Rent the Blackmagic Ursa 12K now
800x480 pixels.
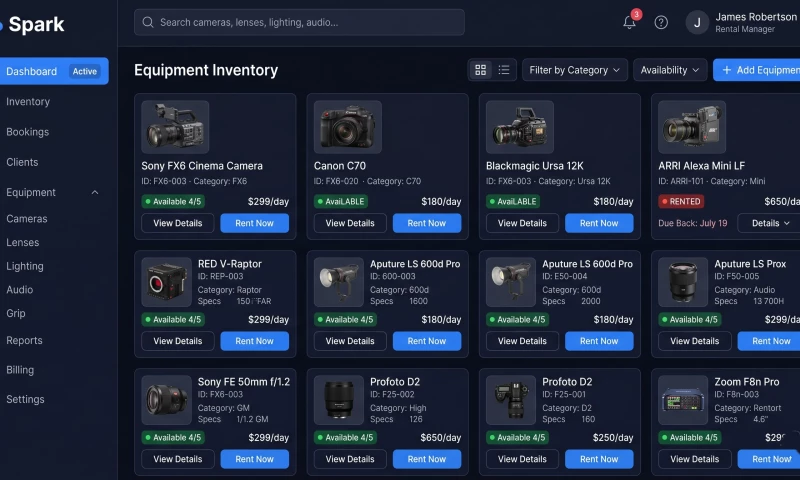(x=599, y=223)
